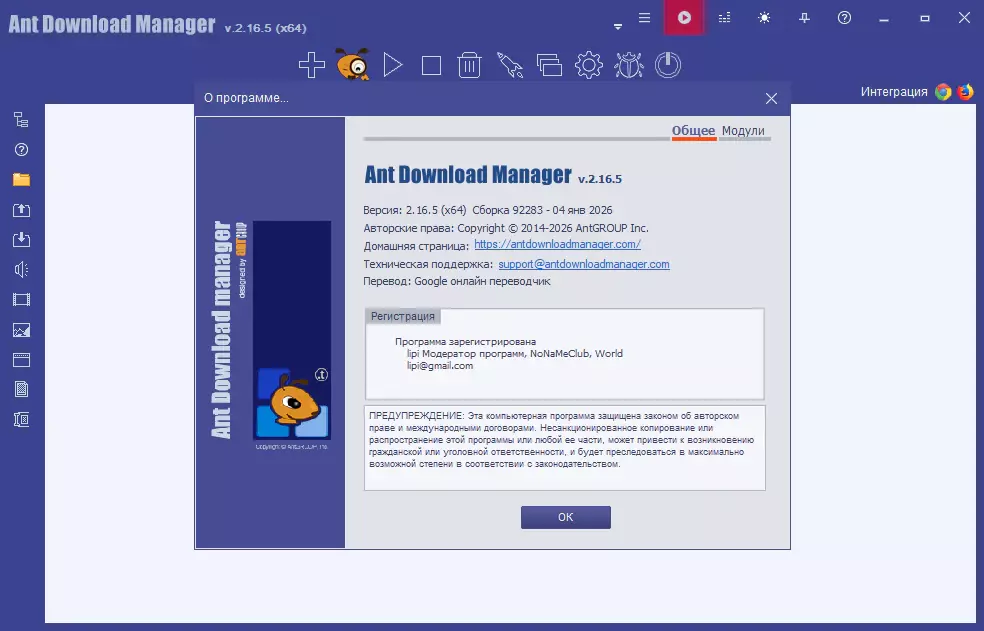Click the Add download plus icon
This screenshot has height=631, width=984.
311,65
